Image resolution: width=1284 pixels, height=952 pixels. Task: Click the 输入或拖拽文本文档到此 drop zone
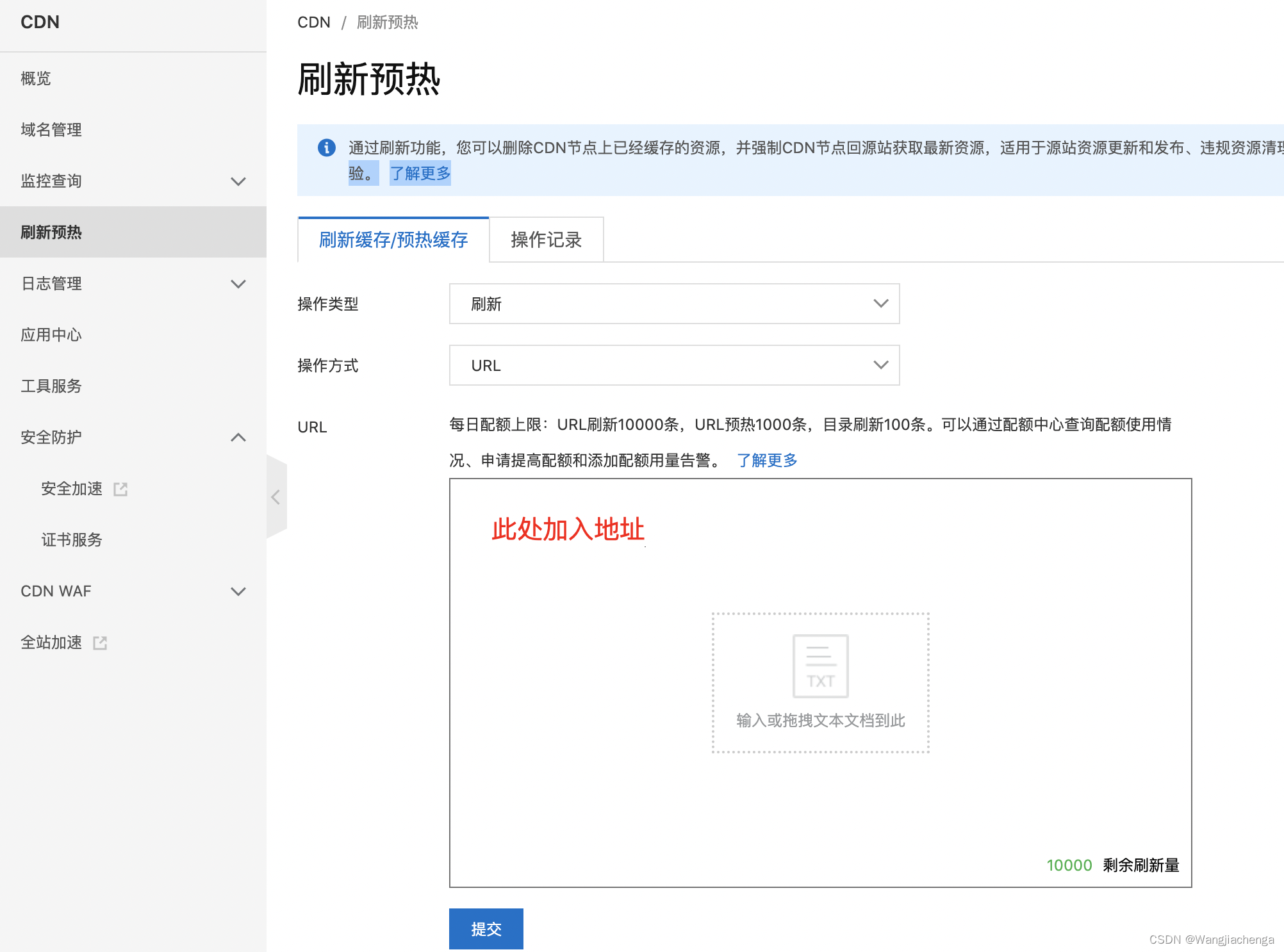820,683
